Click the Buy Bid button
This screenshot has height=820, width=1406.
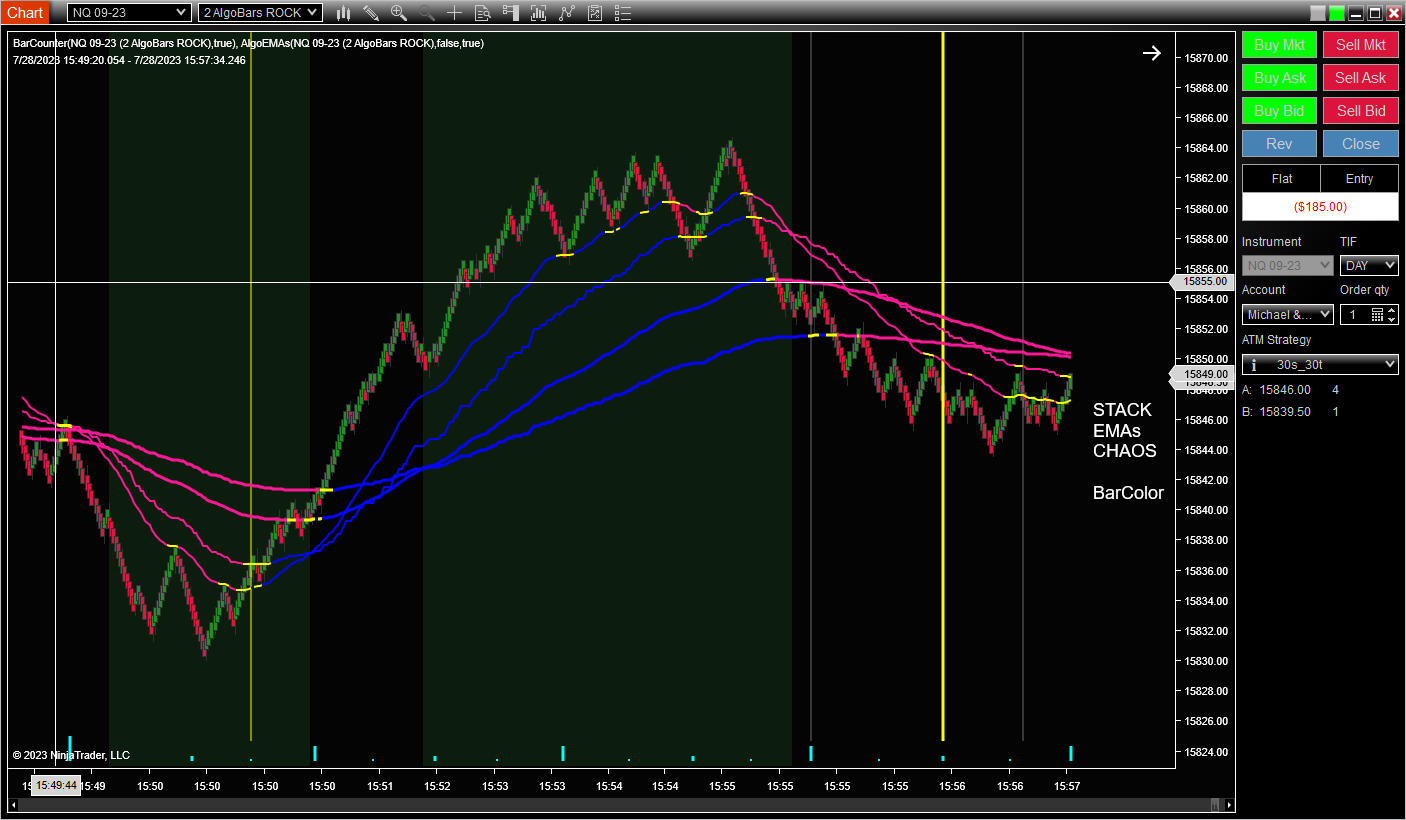(x=1280, y=111)
